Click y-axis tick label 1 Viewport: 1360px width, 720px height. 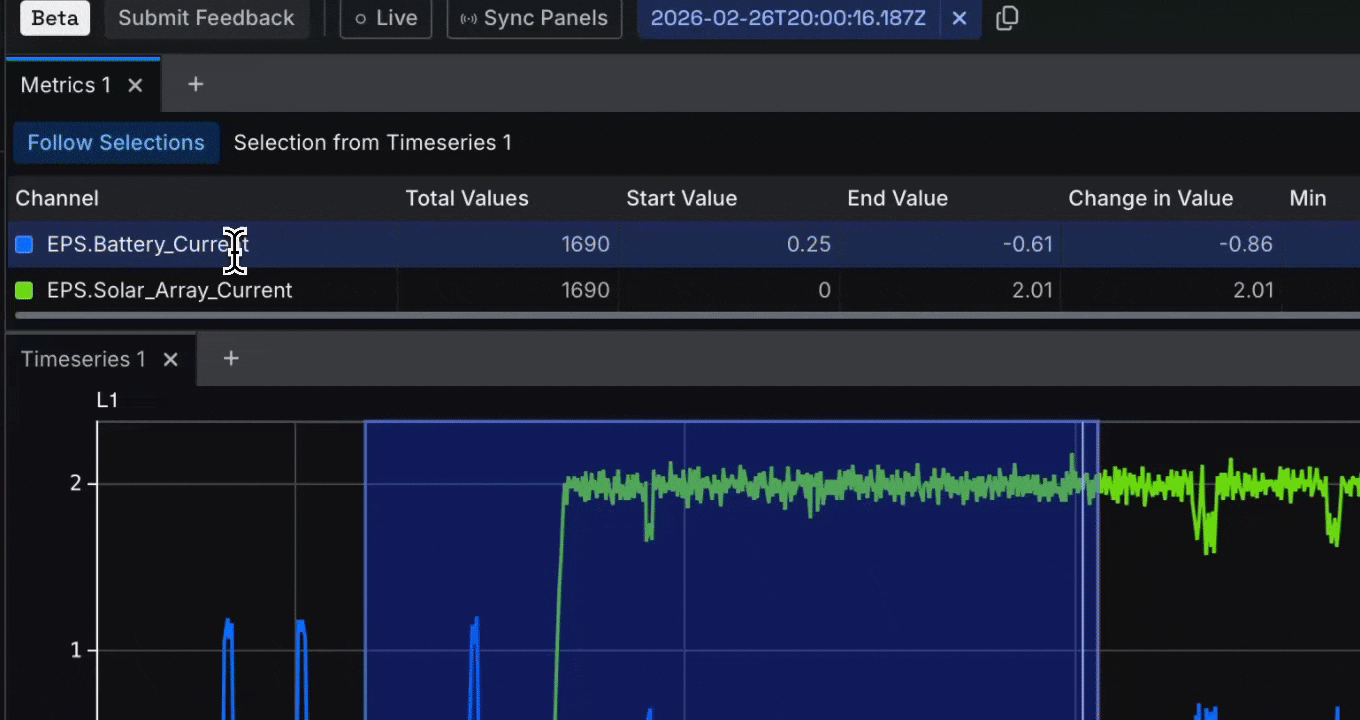click(76, 651)
